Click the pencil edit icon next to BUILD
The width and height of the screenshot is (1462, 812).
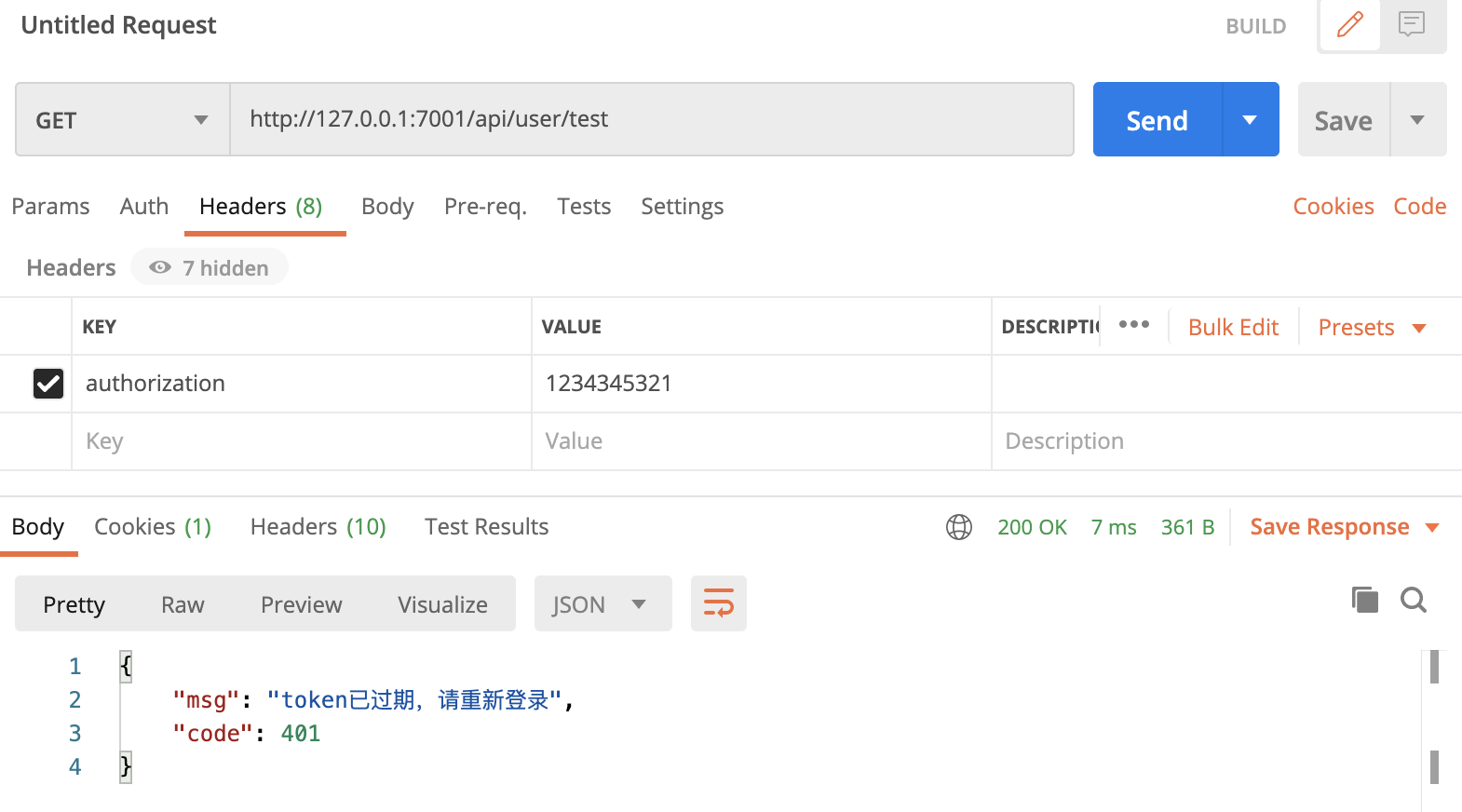(1349, 25)
